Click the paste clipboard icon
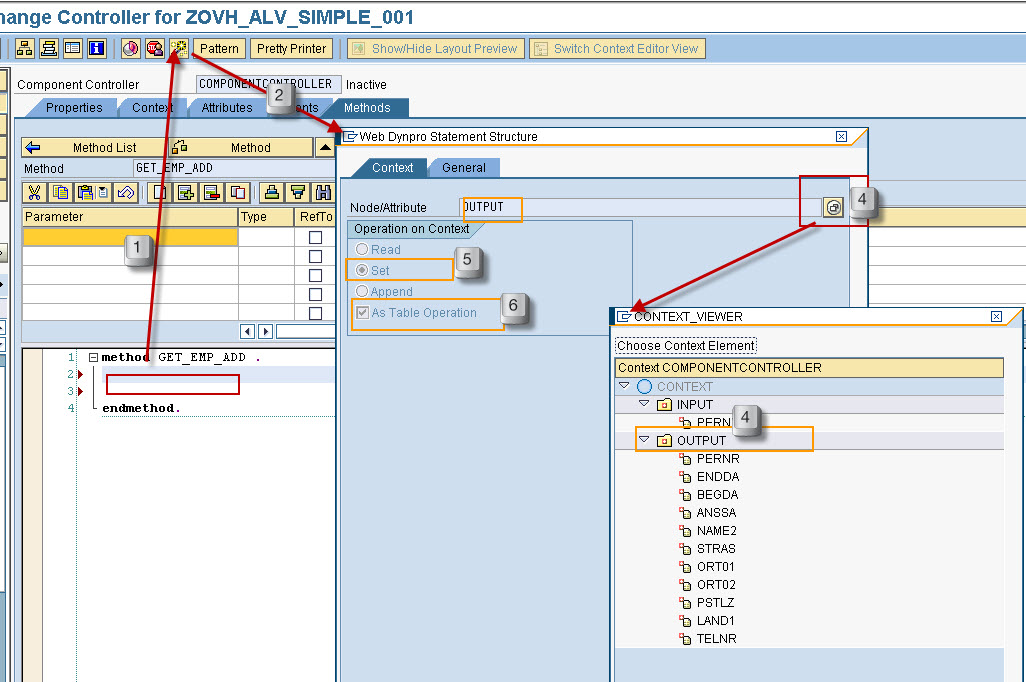The image size is (1026, 682). pyautogui.click(x=86, y=192)
